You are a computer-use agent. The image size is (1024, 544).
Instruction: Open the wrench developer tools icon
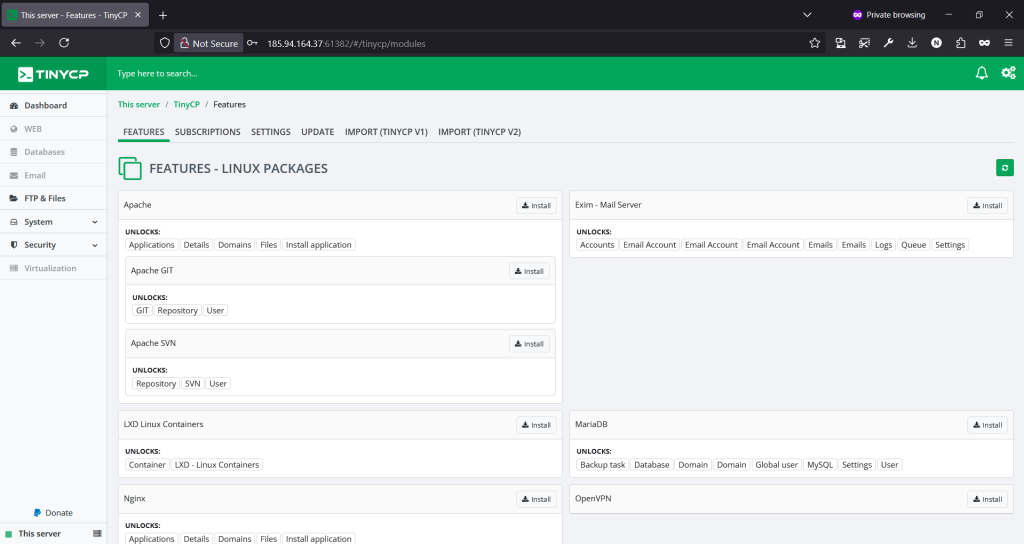(888, 43)
